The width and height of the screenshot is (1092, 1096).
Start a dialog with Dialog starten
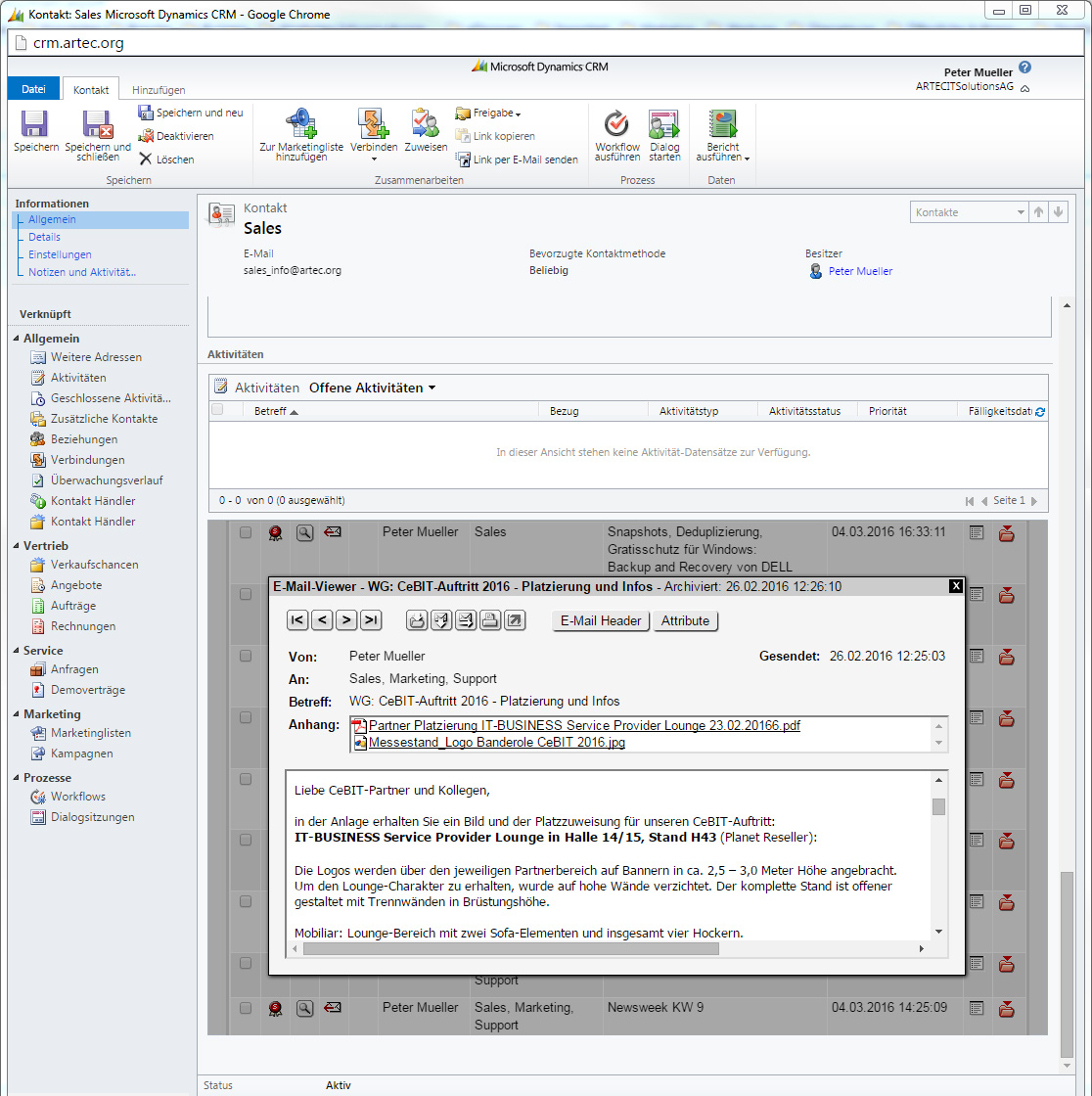point(664,124)
